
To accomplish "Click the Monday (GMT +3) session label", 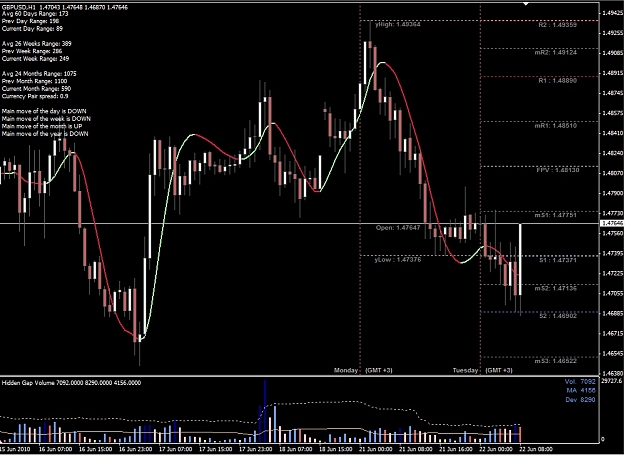I will click(363, 370).
